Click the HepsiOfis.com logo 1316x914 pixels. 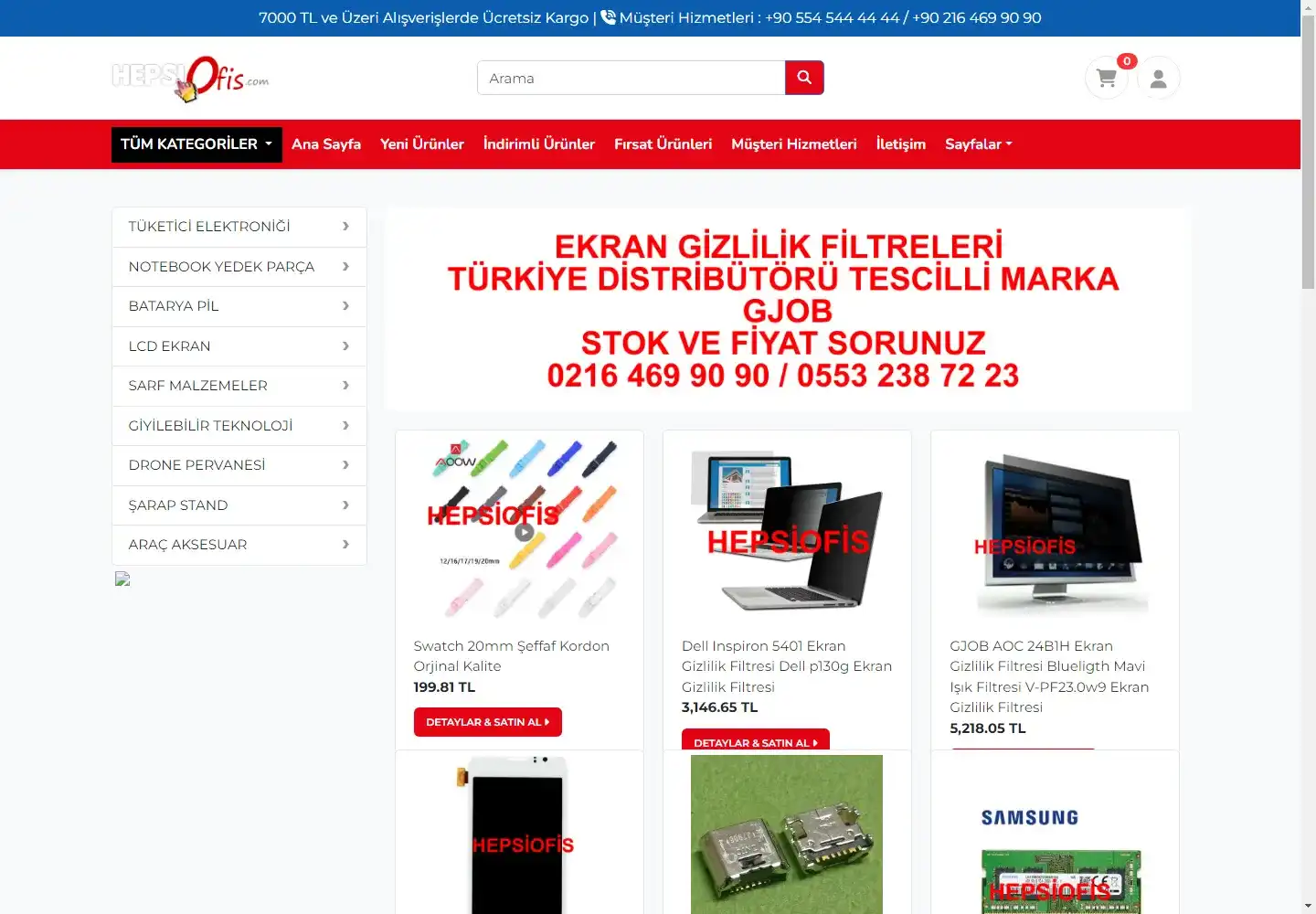click(190, 78)
